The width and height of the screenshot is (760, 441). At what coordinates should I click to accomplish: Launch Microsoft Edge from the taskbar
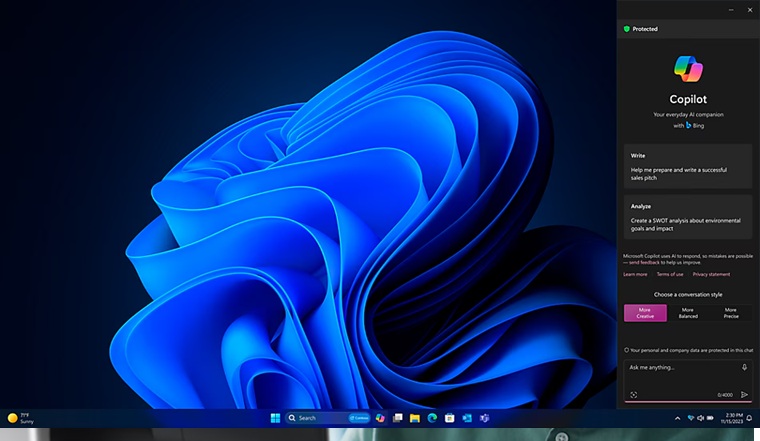(x=432, y=418)
